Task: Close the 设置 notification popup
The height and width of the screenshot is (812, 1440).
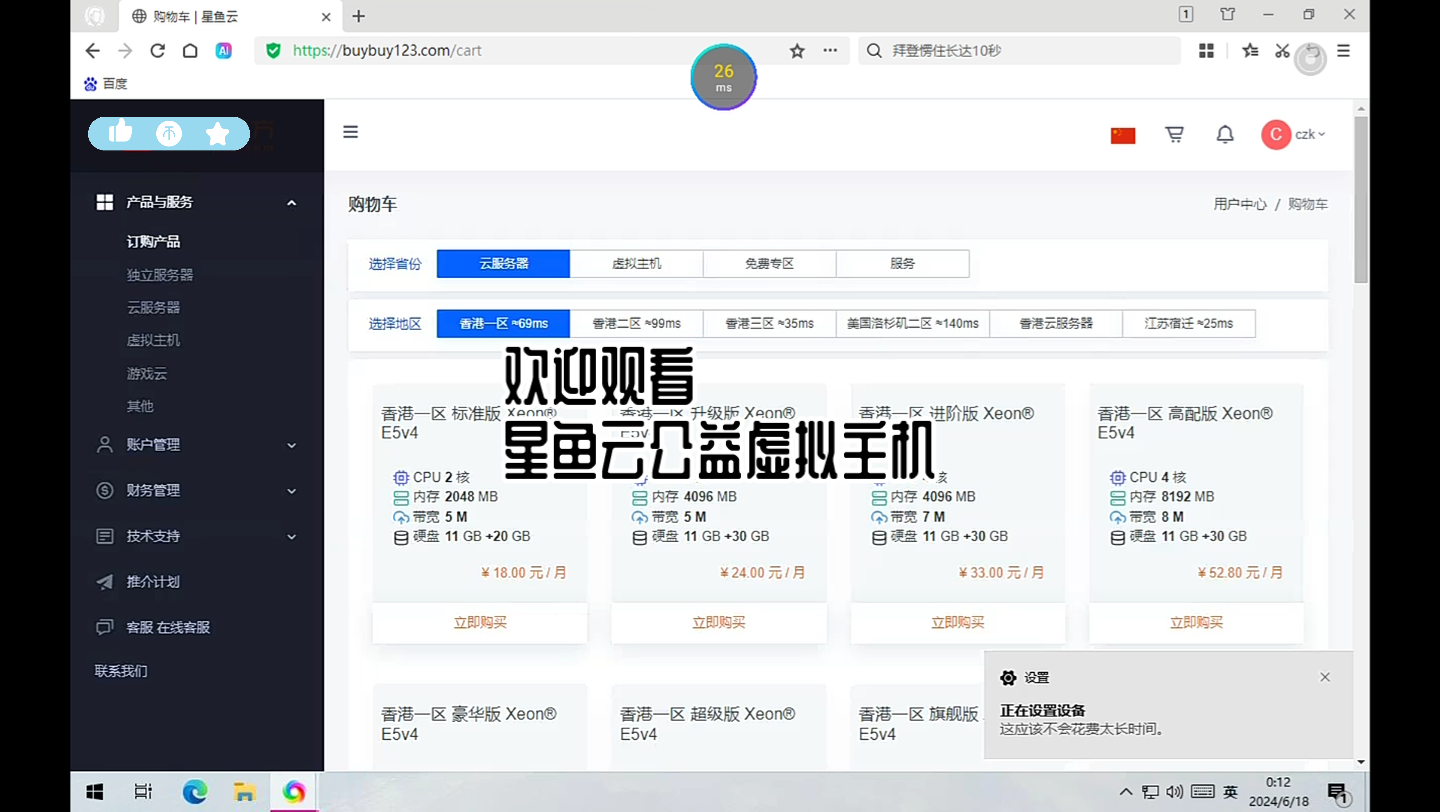Action: 1325,677
